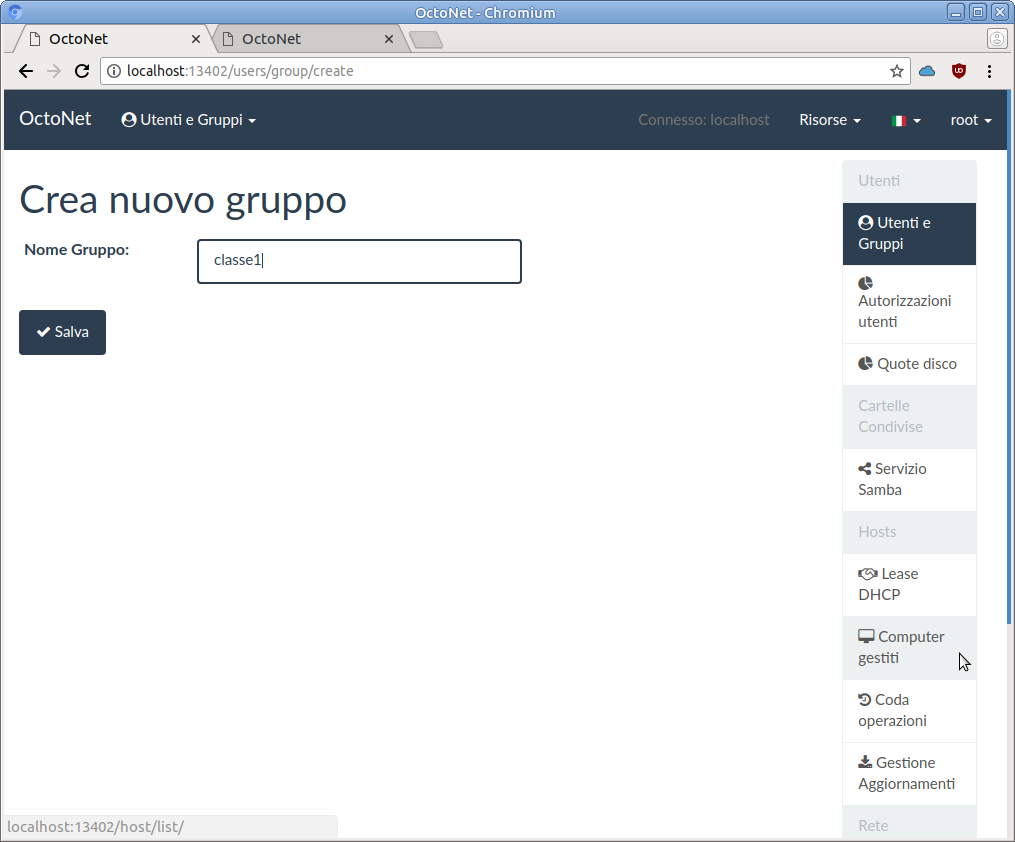Open Coda operazioni in the sidebar
Viewport: 1015px width, 842px height.
[x=909, y=711]
